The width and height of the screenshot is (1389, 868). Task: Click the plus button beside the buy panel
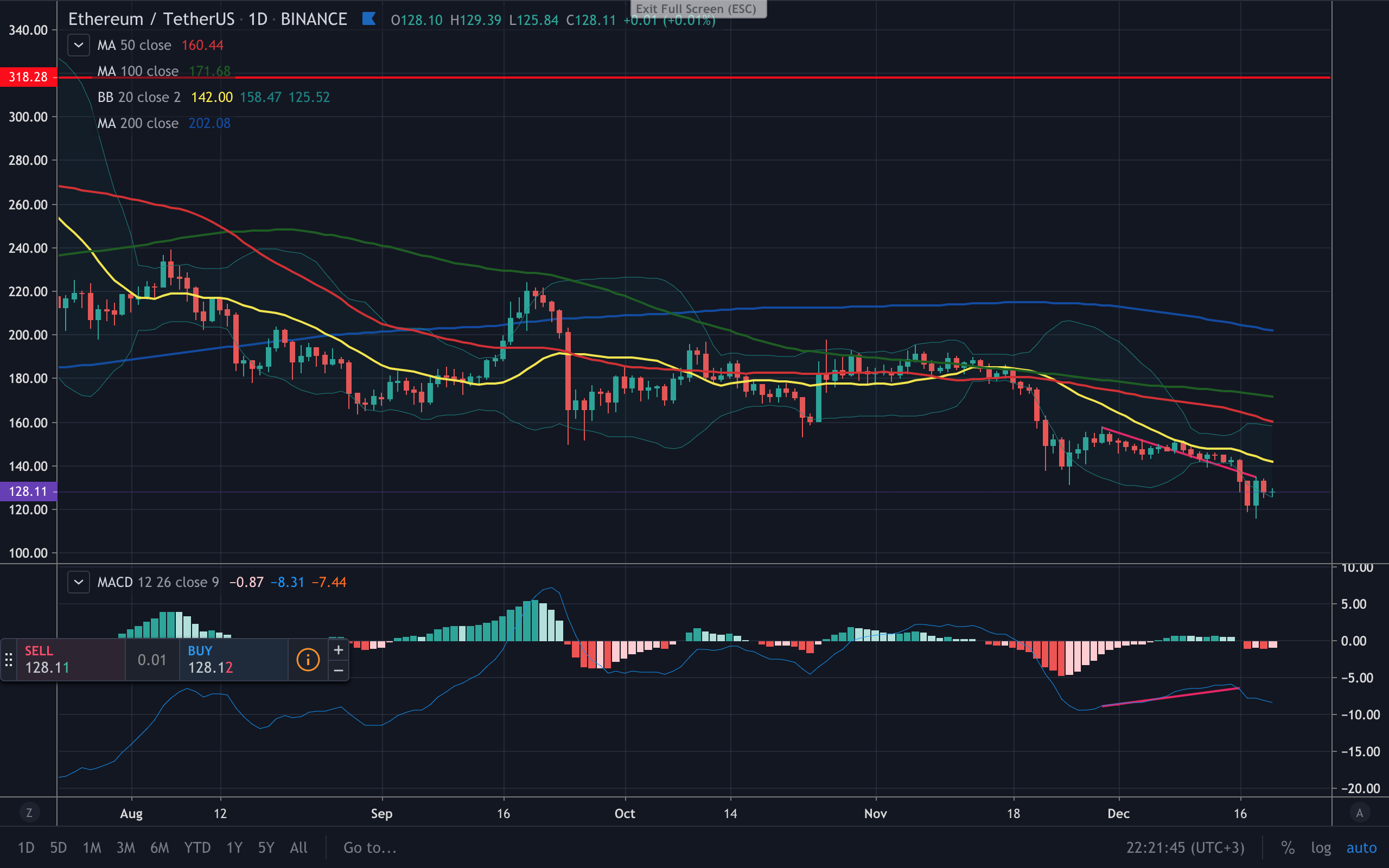tap(339, 650)
